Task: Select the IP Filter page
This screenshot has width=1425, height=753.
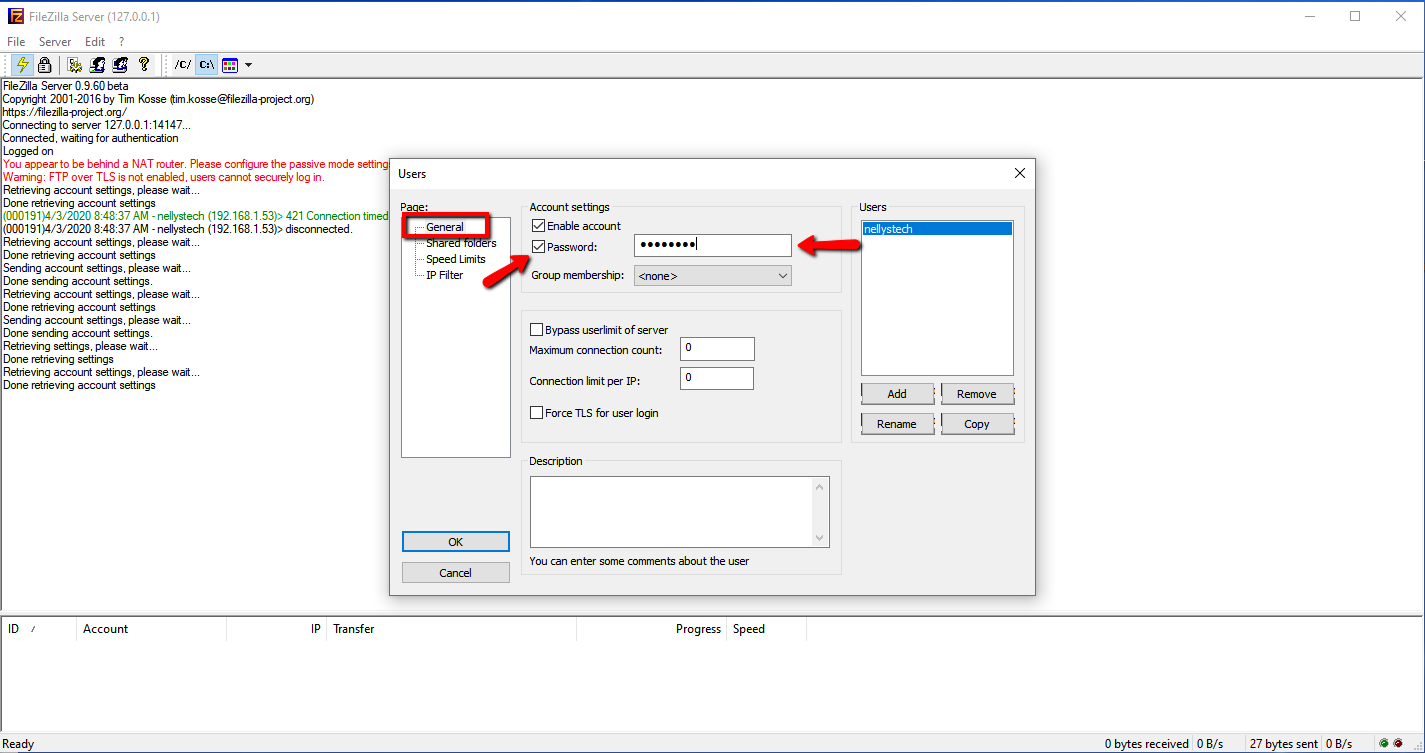Action: coord(445,275)
